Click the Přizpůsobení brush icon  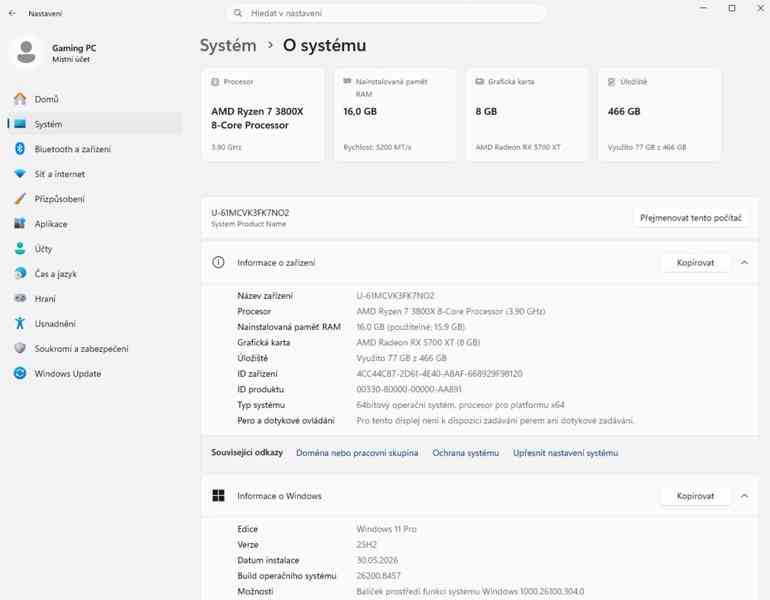click(20, 199)
